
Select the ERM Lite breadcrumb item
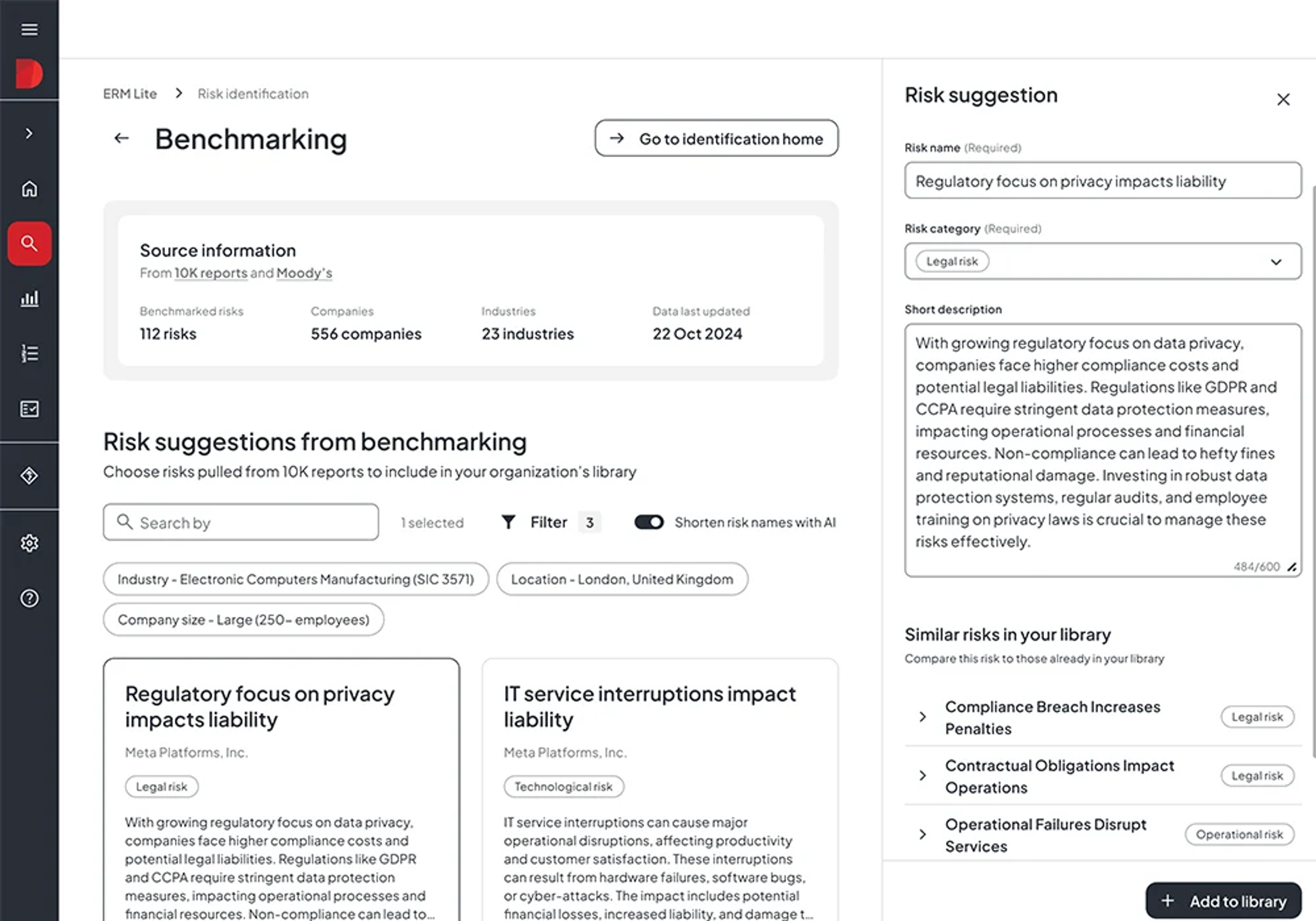click(x=130, y=94)
